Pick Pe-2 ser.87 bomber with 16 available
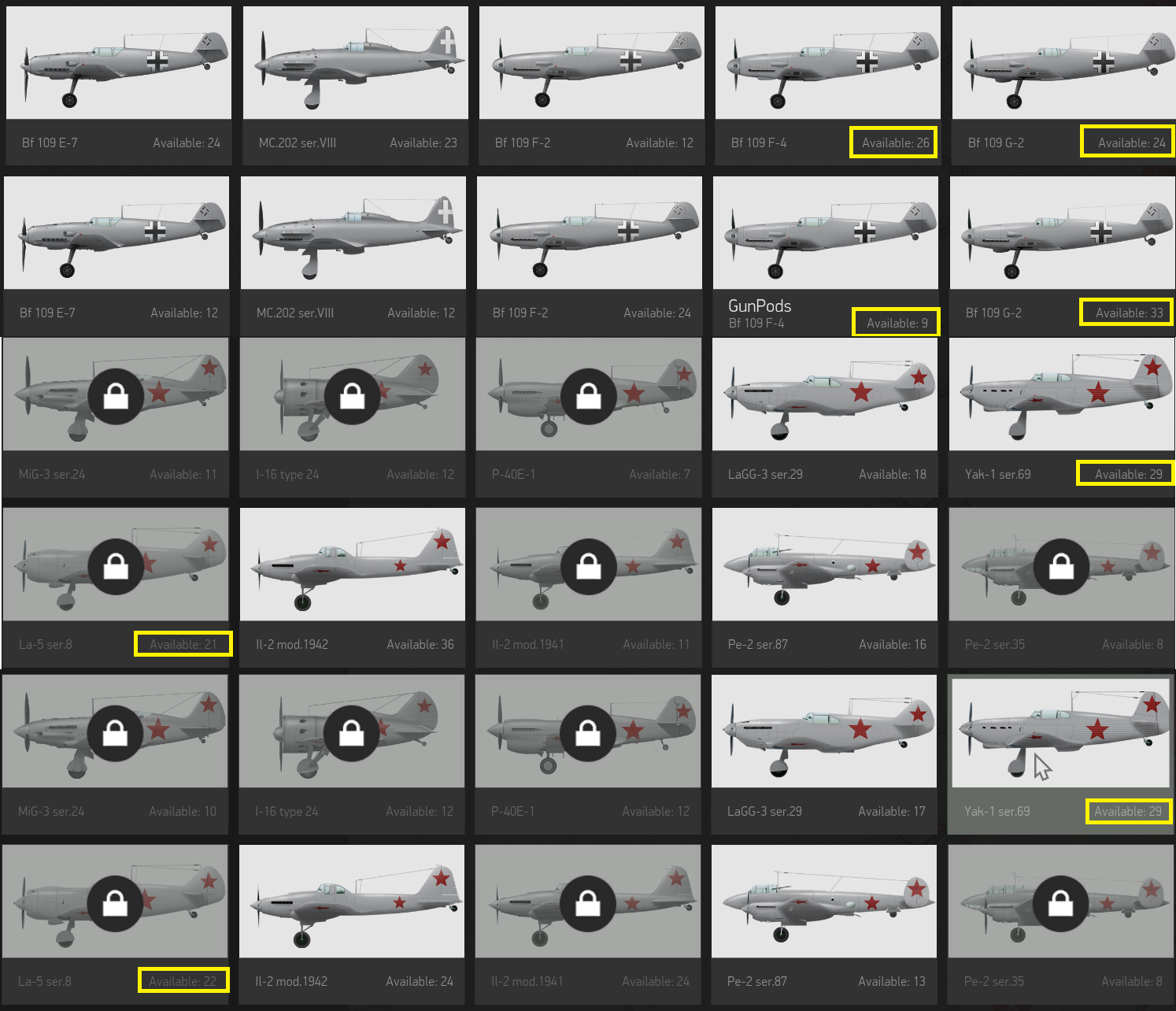 825,565
